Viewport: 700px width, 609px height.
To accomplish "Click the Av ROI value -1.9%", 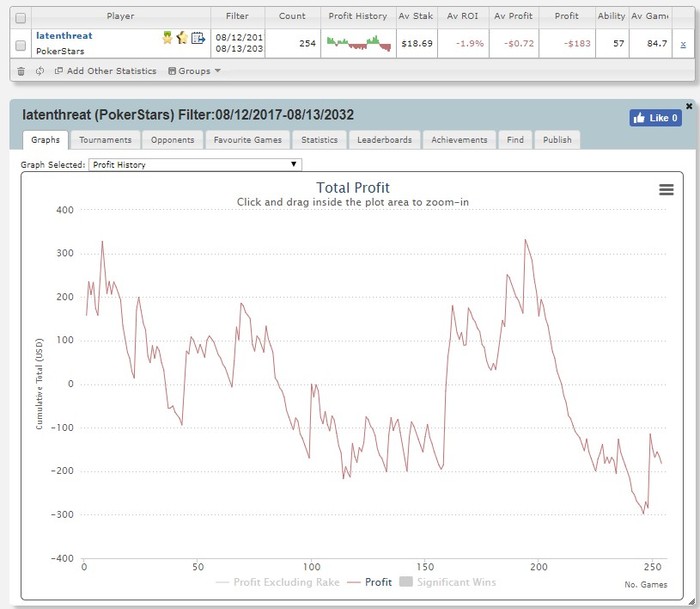I will tap(470, 44).
